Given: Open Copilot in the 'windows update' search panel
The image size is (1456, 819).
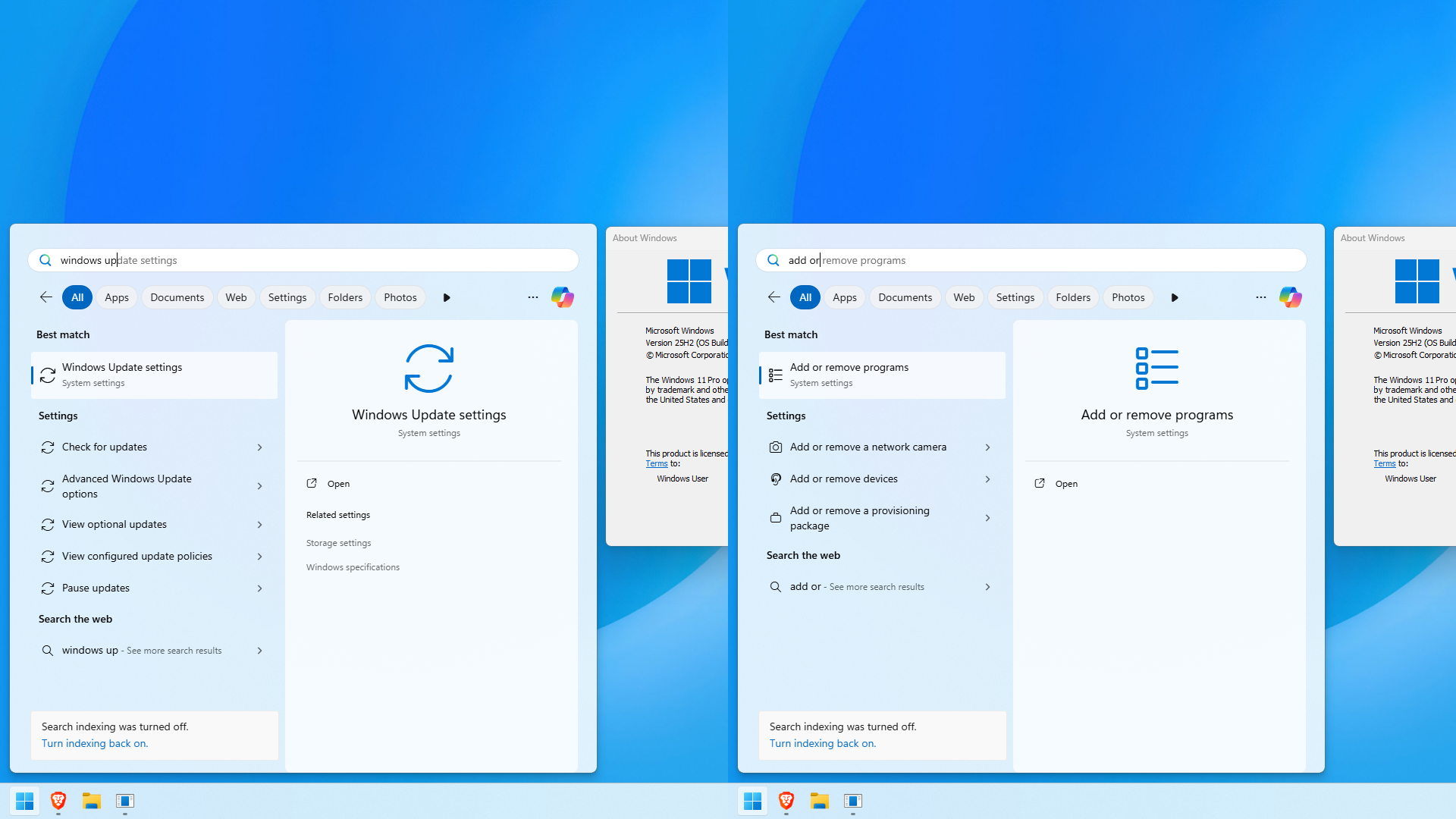Looking at the screenshot, I should [562, 297].
